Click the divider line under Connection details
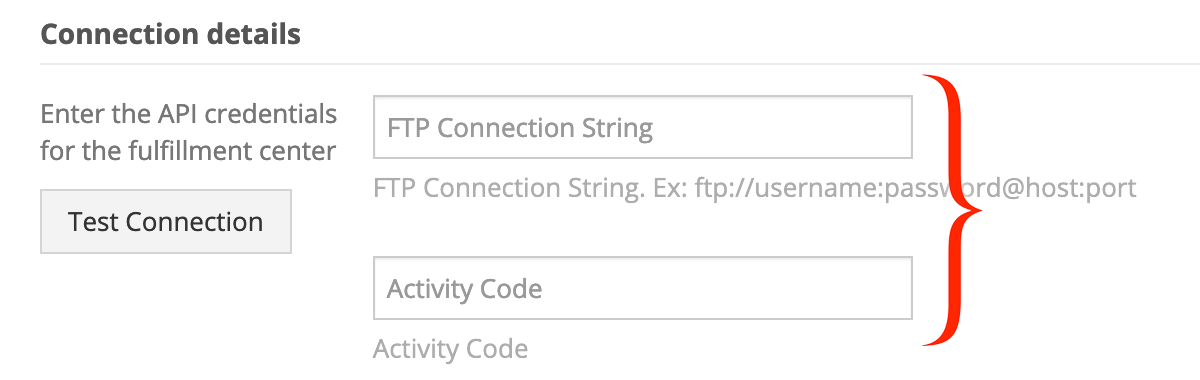This screenshot has width=1200, height=380. tap(620, 64)
